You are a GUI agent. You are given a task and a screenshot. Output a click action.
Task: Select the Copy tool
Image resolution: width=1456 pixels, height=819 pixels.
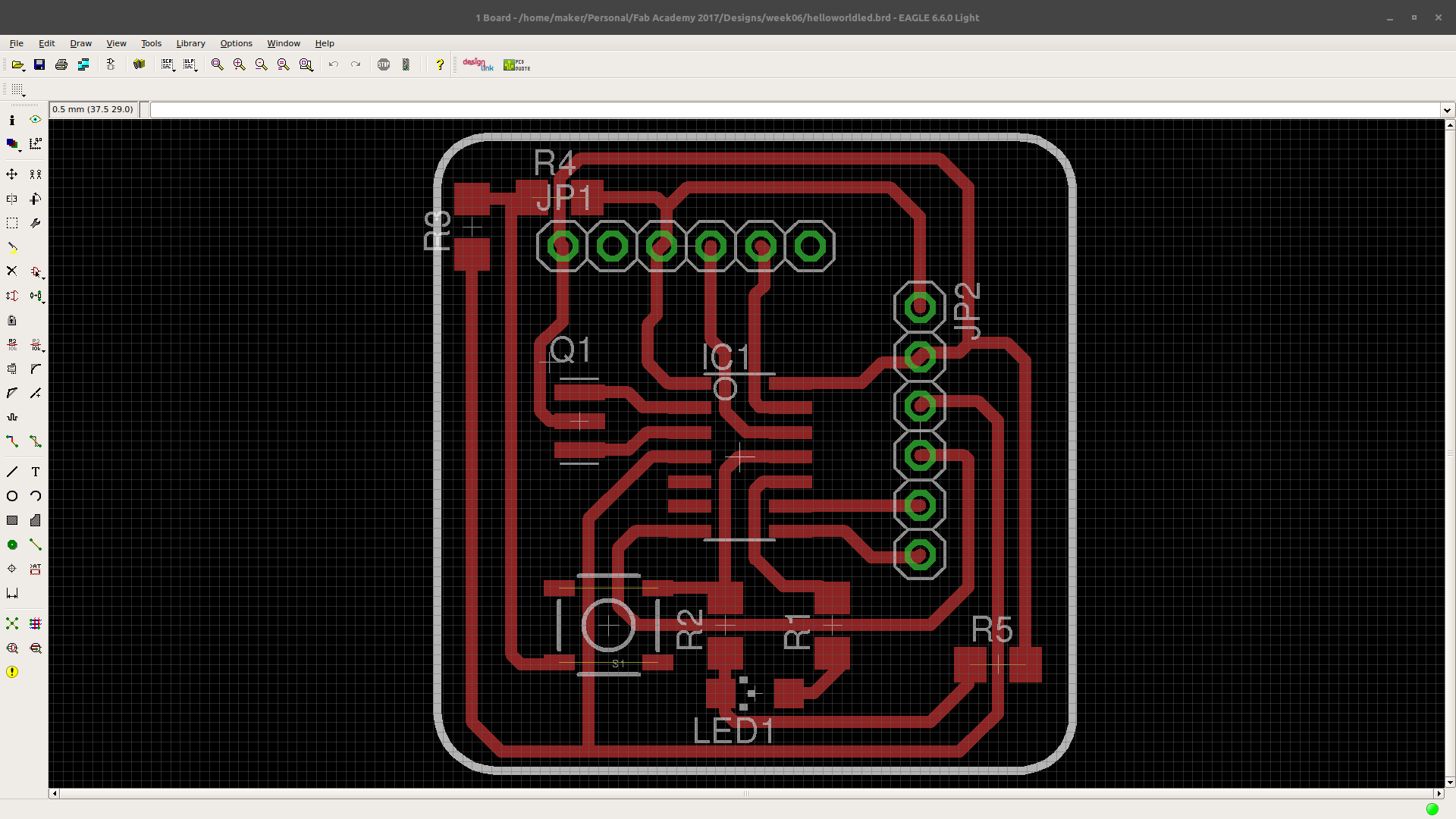click(x=35, y=174)
